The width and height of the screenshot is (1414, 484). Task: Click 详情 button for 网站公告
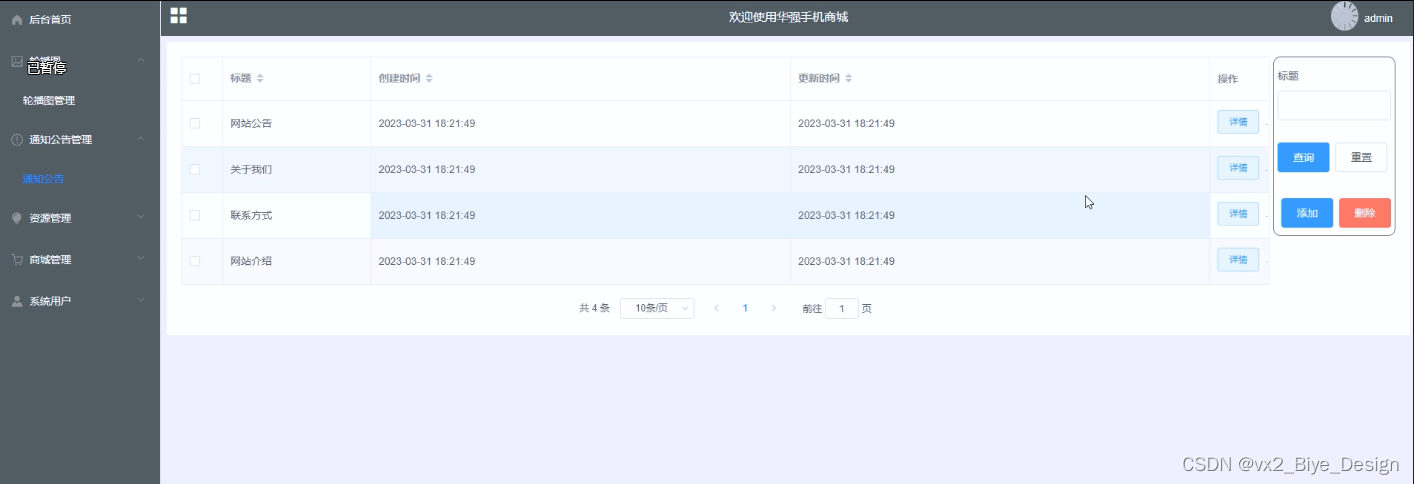coord(1238,122)
